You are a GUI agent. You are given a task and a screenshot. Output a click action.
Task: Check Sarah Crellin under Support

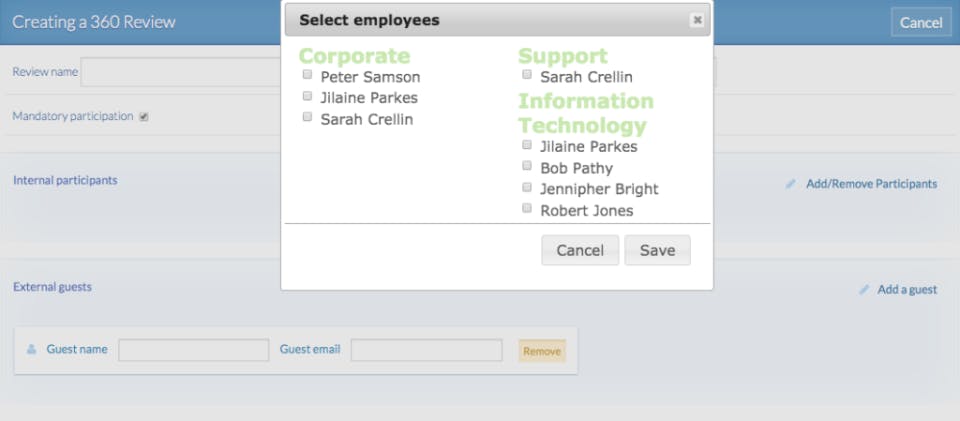(x=527, y=75)
